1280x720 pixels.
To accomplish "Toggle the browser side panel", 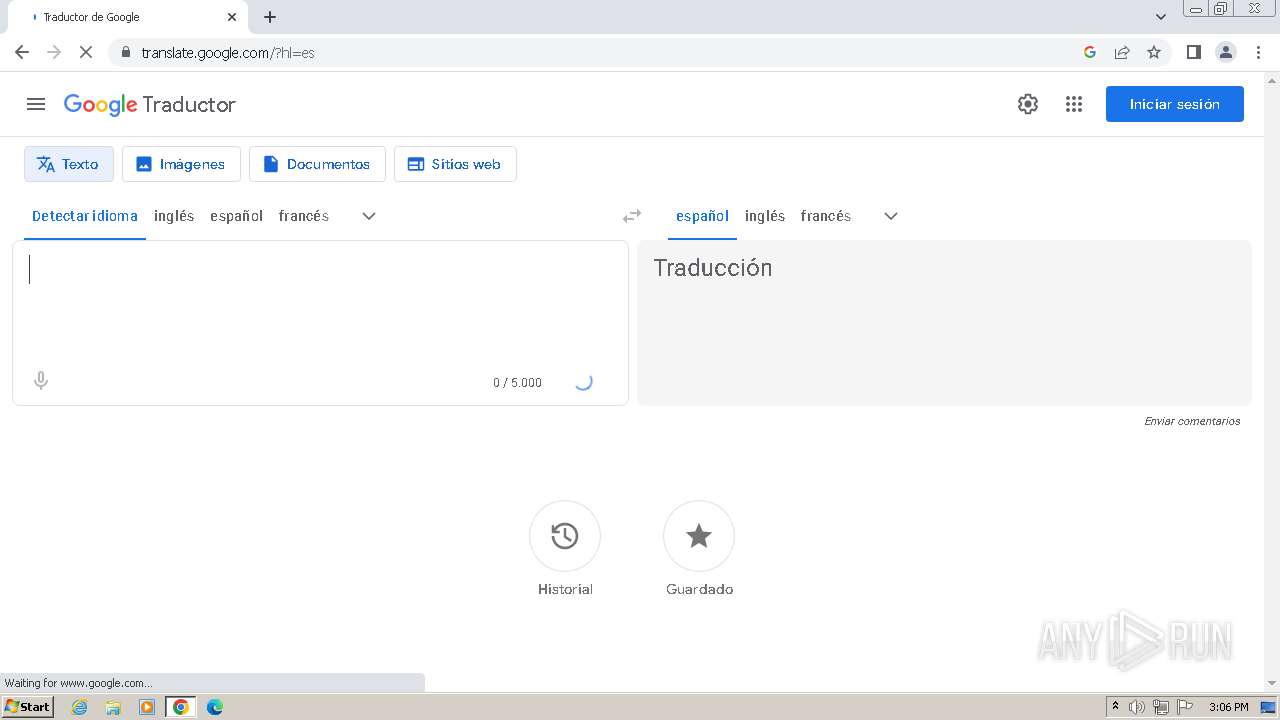I will coord(1194,52).
